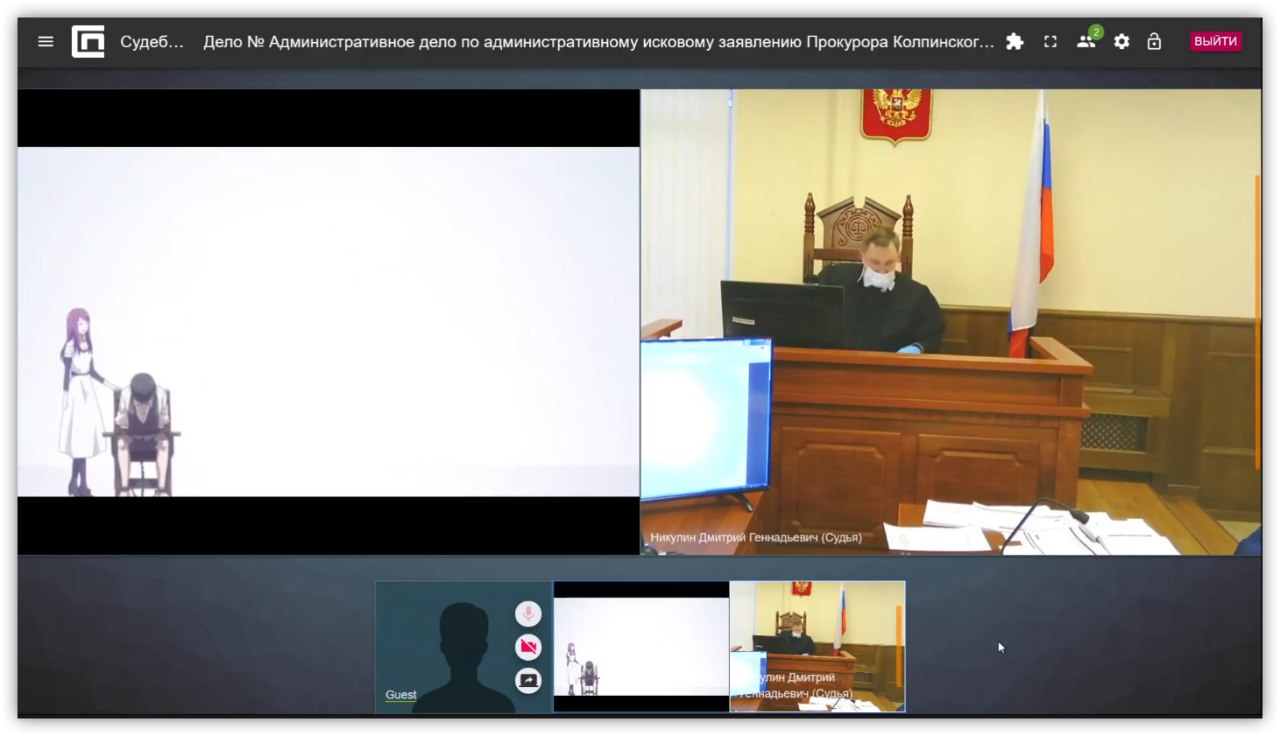Toggle the room lock icon
Screen dimensions: 1280x736
coord(1154,42)
